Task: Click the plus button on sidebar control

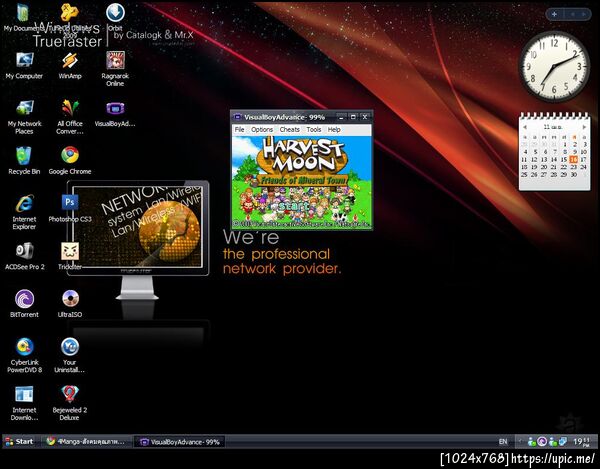Action: [554, 14]
